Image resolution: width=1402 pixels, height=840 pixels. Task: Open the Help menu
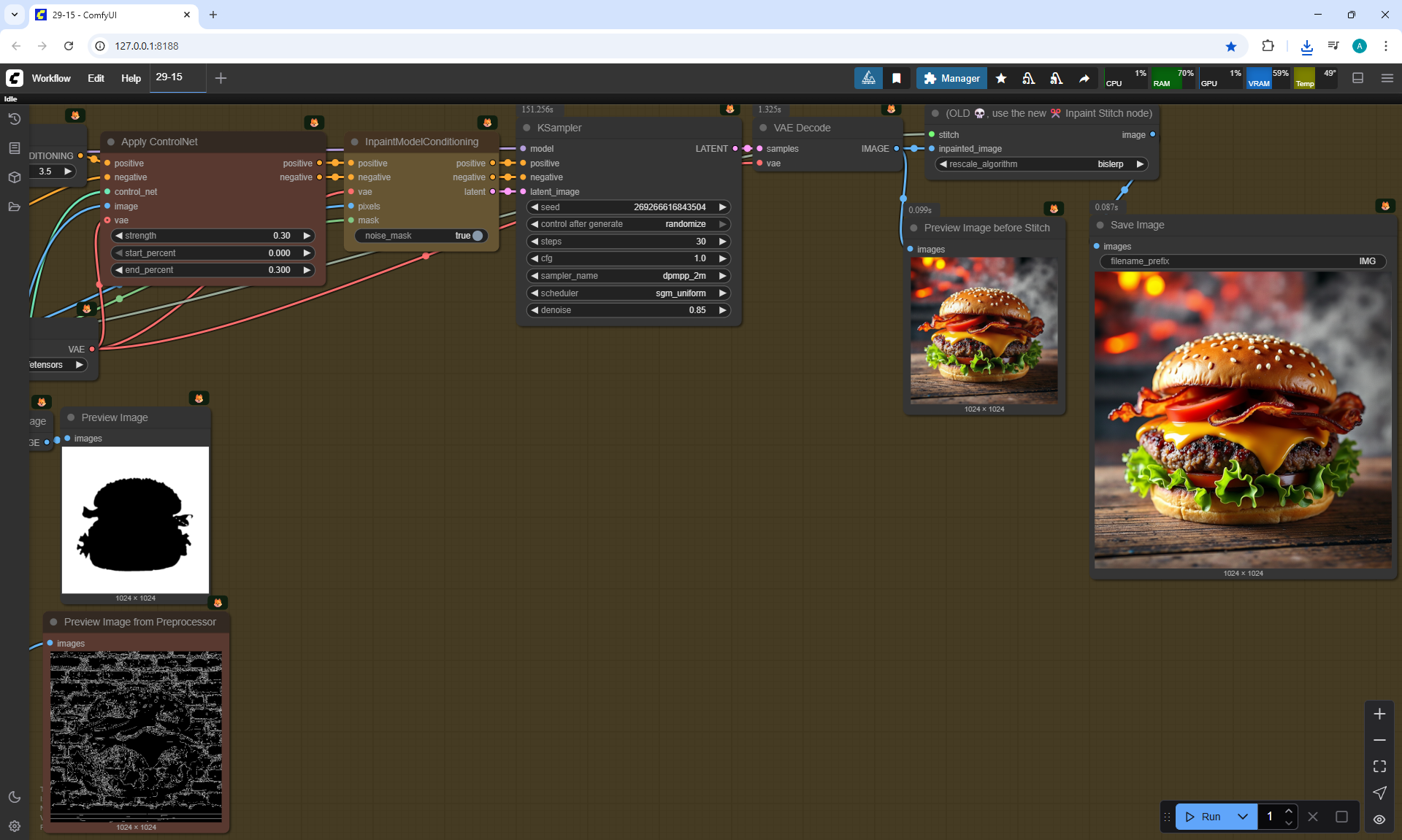pos(131,78)
